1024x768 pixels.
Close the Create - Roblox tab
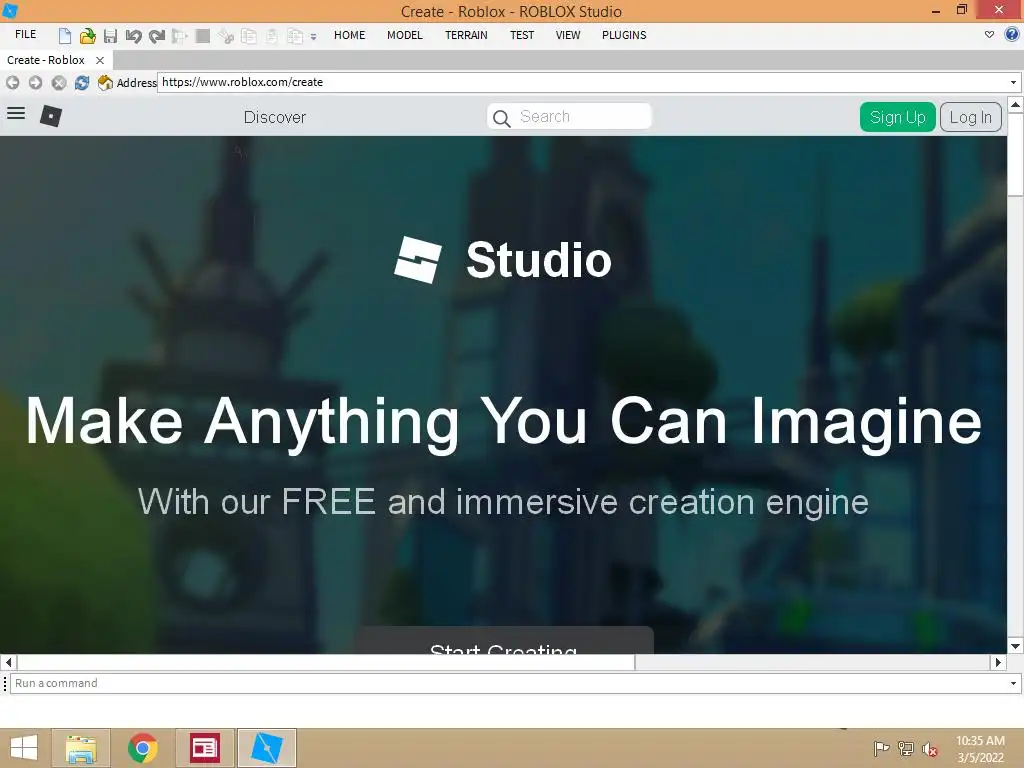tap(100, 60)
